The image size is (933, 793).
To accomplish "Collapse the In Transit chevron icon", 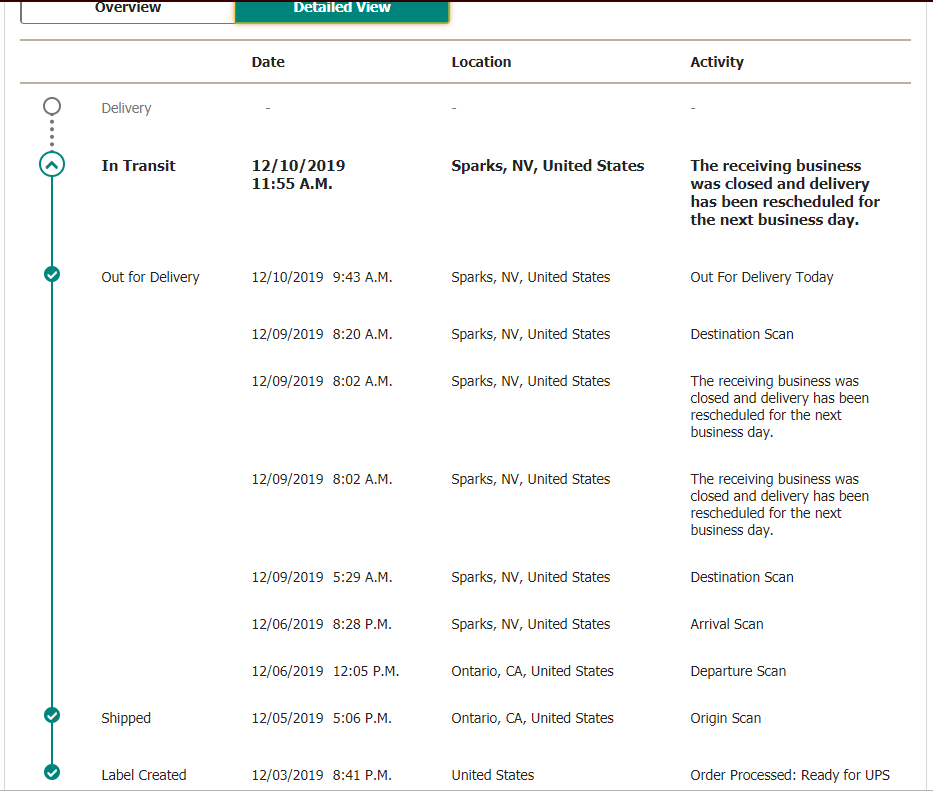I will 52,165.
